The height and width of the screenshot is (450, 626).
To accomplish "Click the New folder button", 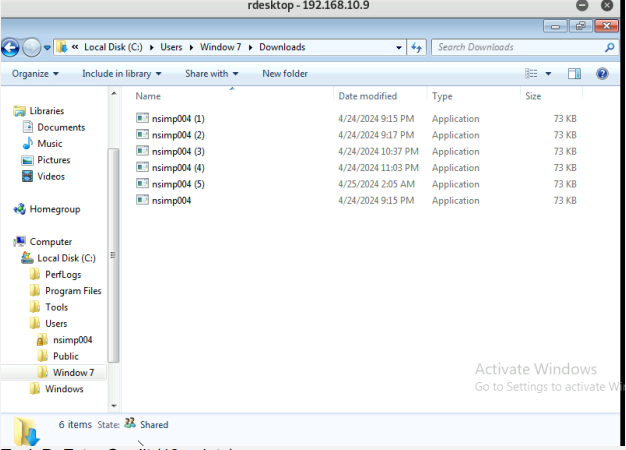I will (x=284, y=73).
